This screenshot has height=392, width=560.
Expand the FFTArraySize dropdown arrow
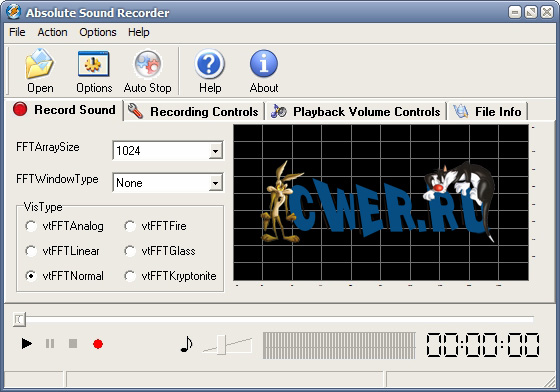[x=215, y=151]
